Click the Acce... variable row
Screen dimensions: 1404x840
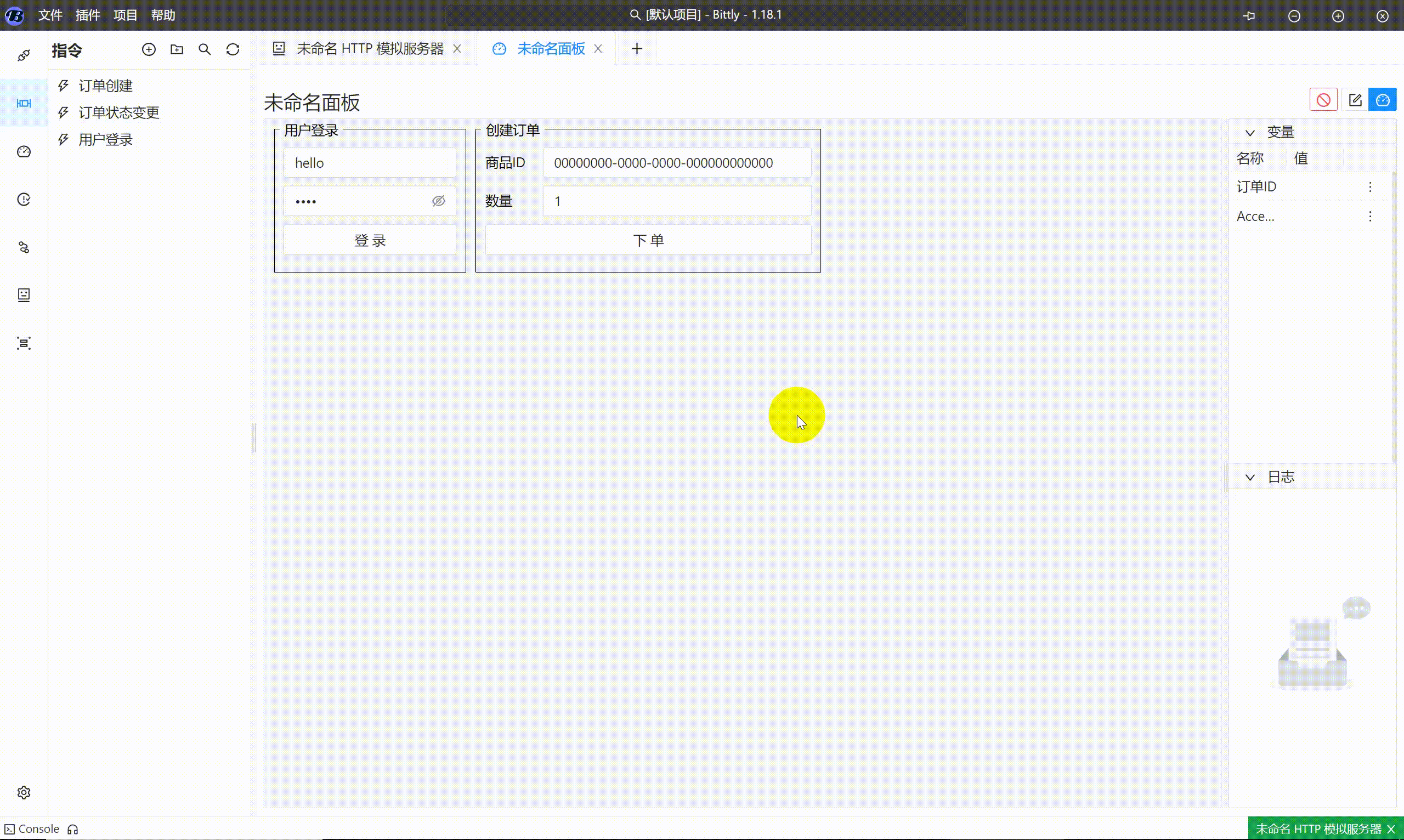pyautogui.click(x=1310, y=215)
